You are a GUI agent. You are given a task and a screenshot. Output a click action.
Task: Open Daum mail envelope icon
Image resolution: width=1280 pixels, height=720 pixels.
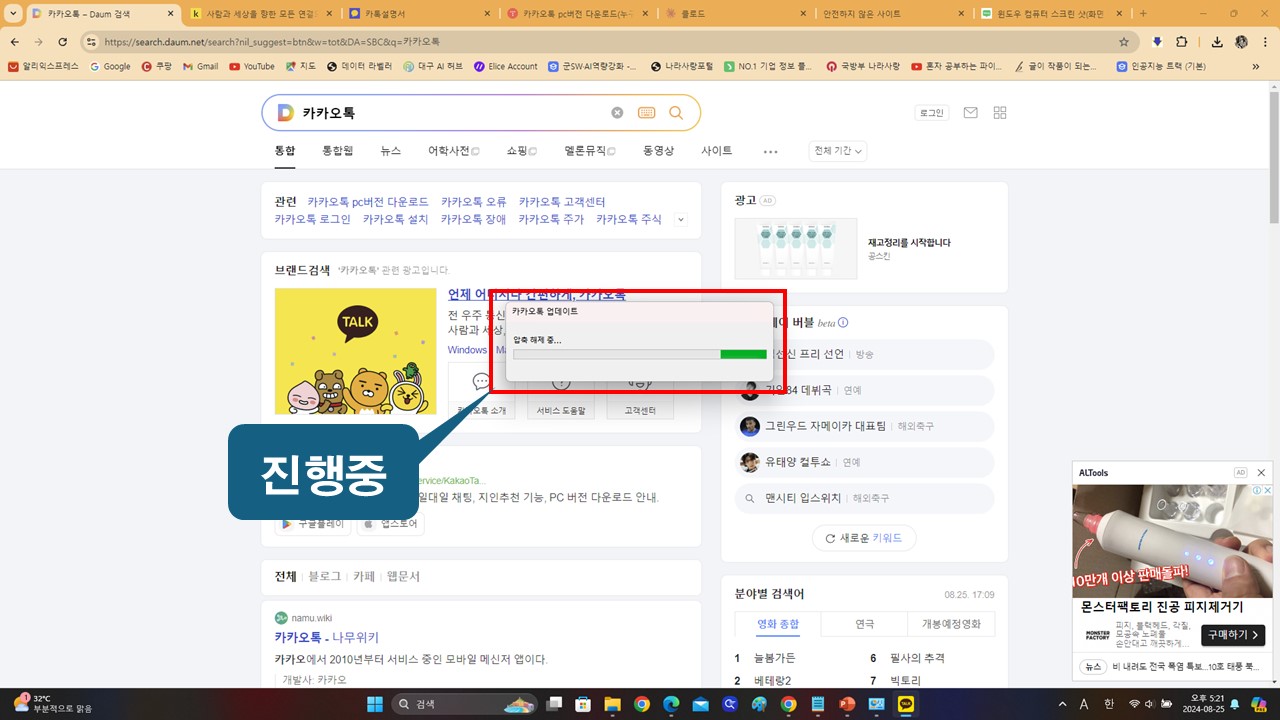pos(970,113)
